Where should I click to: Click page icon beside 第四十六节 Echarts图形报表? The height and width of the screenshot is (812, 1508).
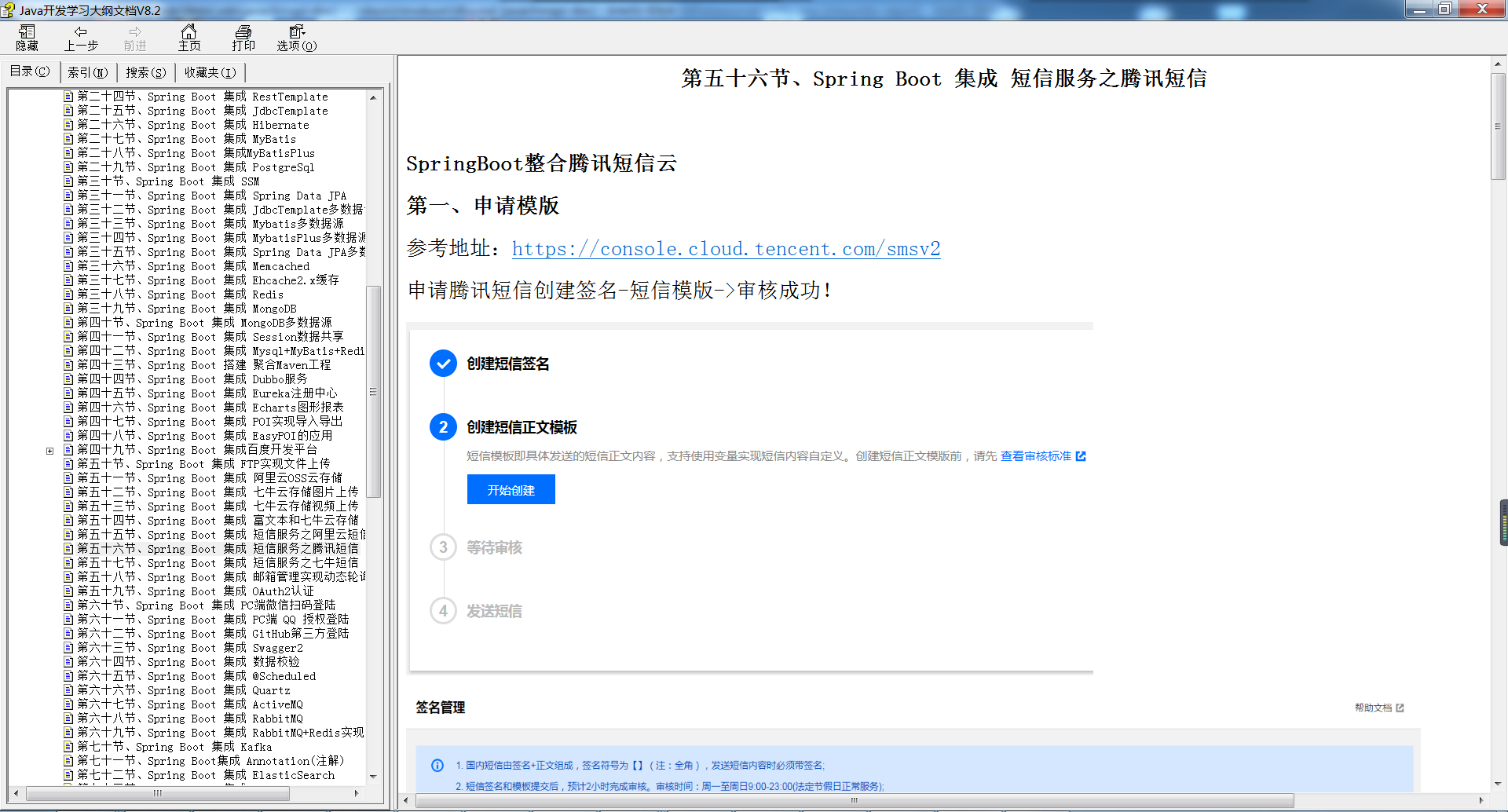pos(68,408)
